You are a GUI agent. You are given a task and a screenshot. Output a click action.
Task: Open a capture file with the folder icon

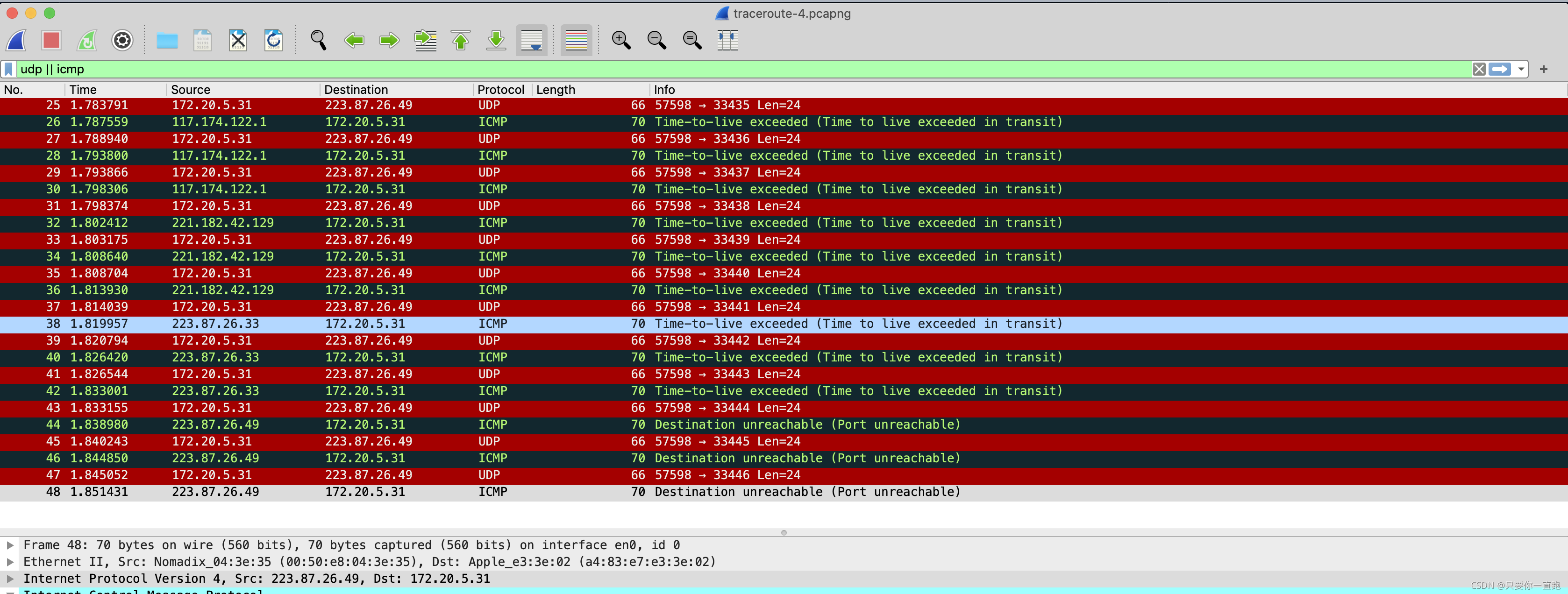point(167,41)
